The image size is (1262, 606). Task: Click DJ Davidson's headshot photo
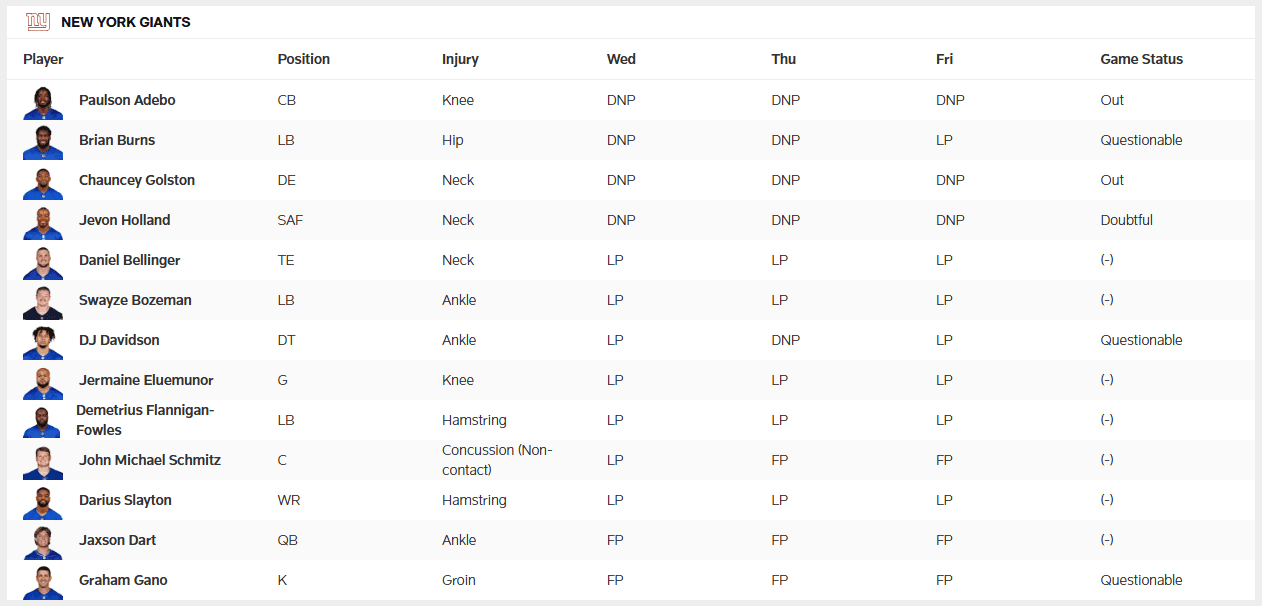click(42, 342)
